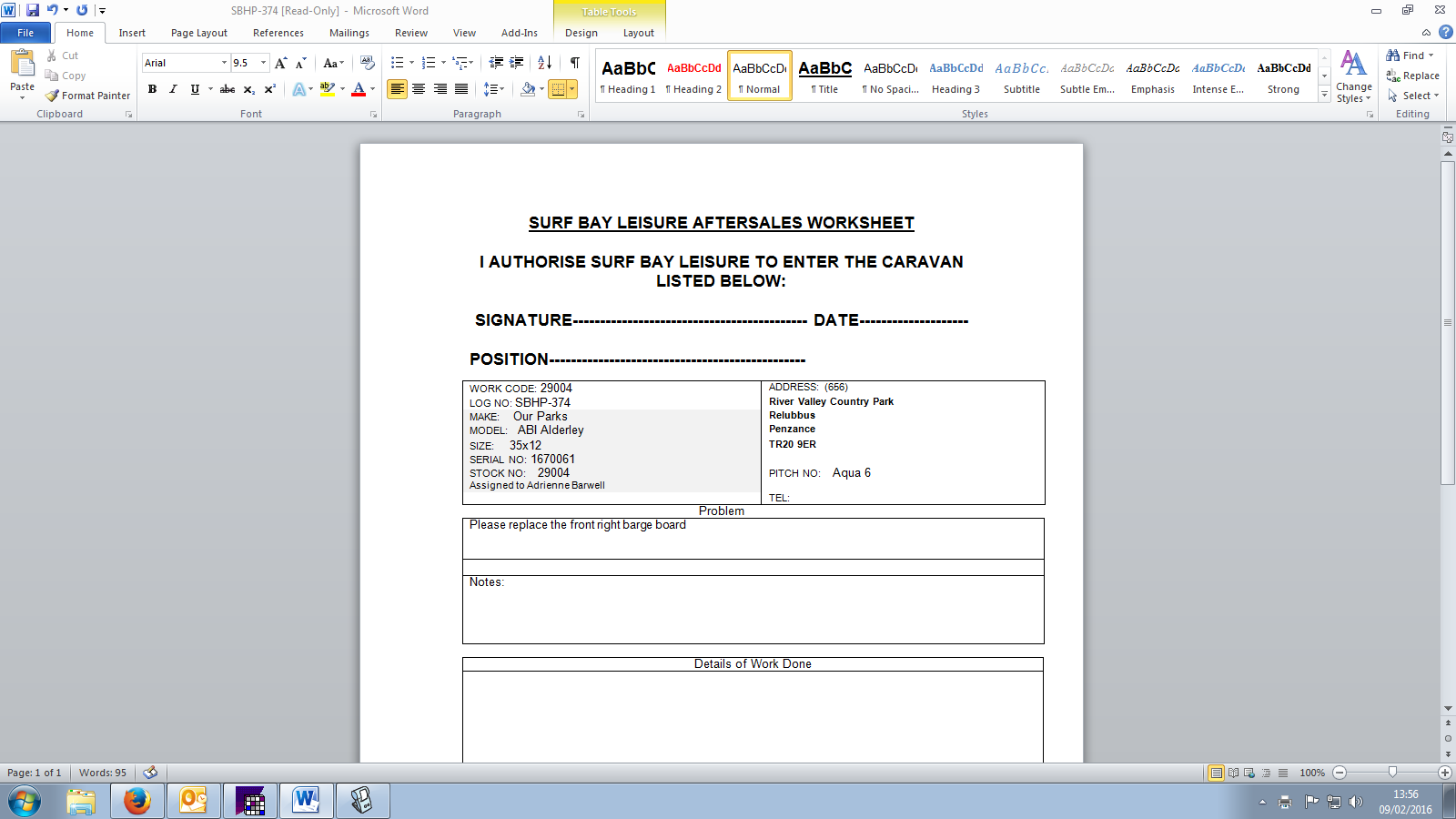Click the Format Painter tool
This screenshot has height=819, width=1456.
coord(88,96)
